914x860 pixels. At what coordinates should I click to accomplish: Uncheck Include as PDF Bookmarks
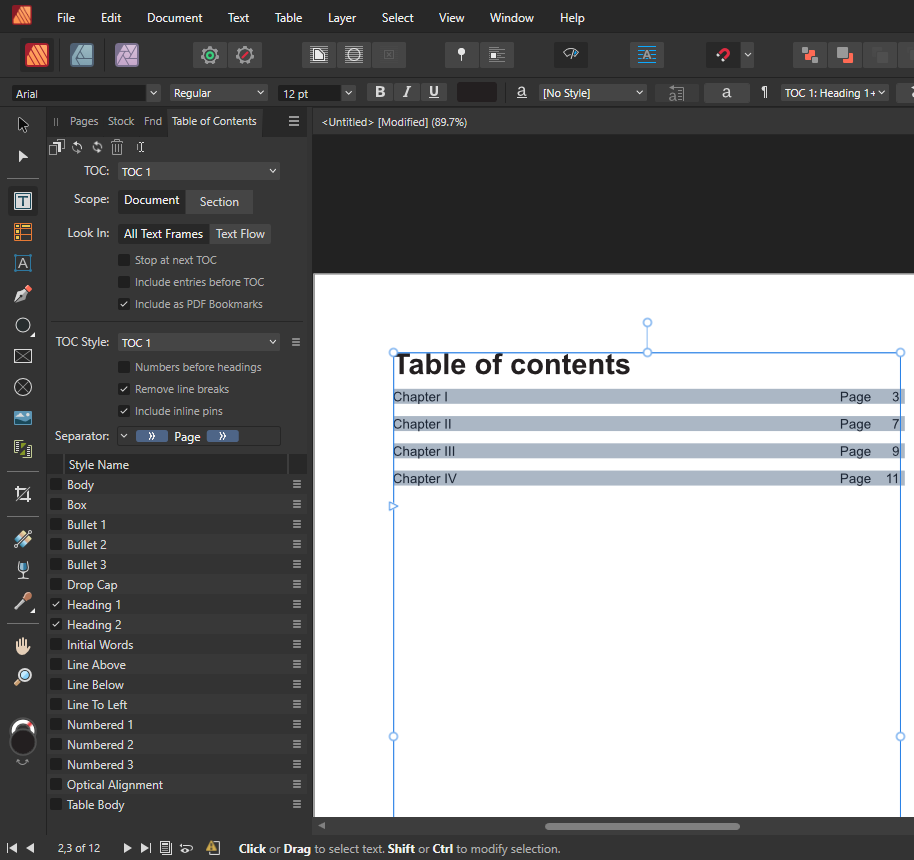124,304
